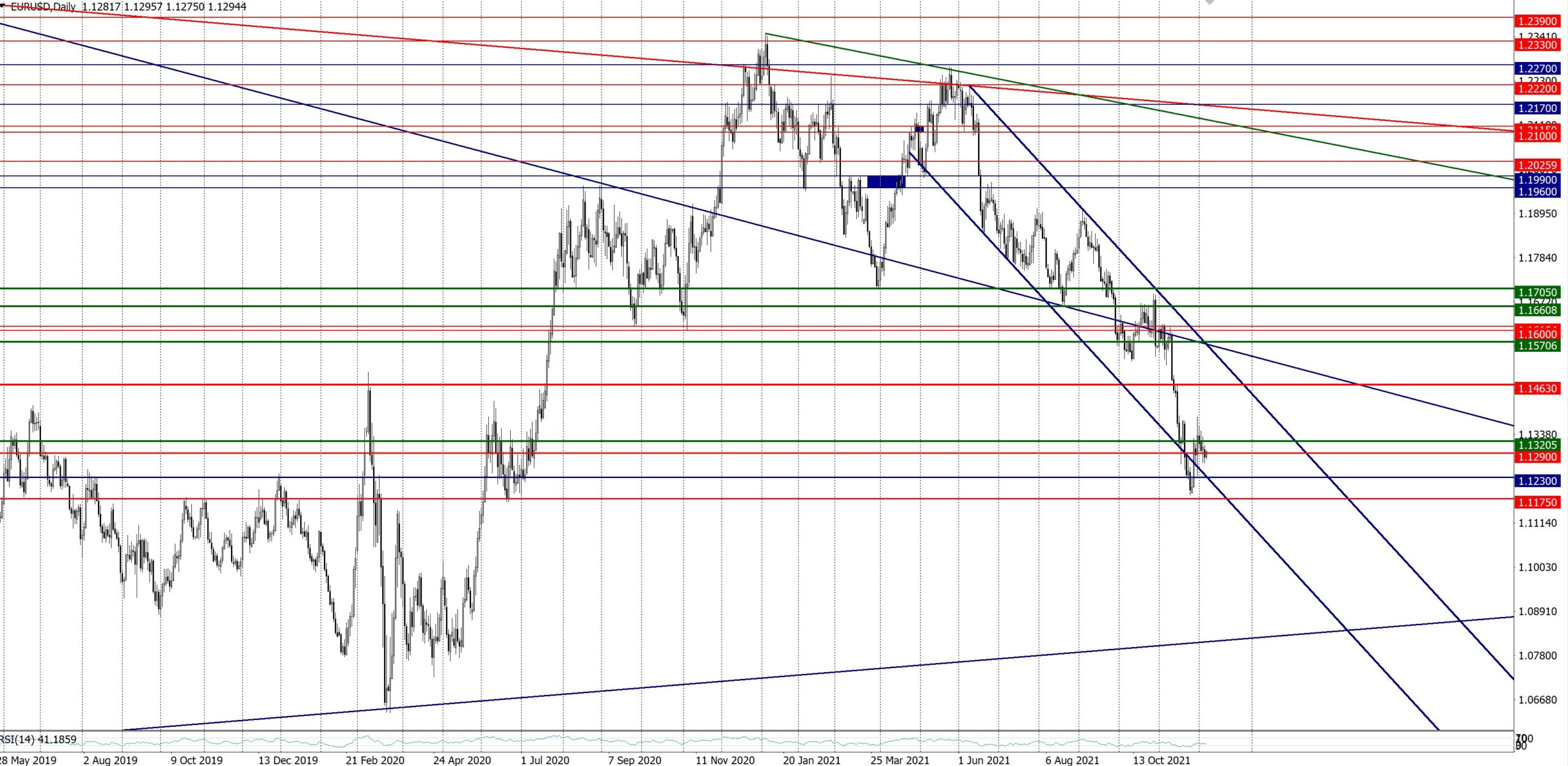Click the 21 Feb 2020 date label

(375, 760)
